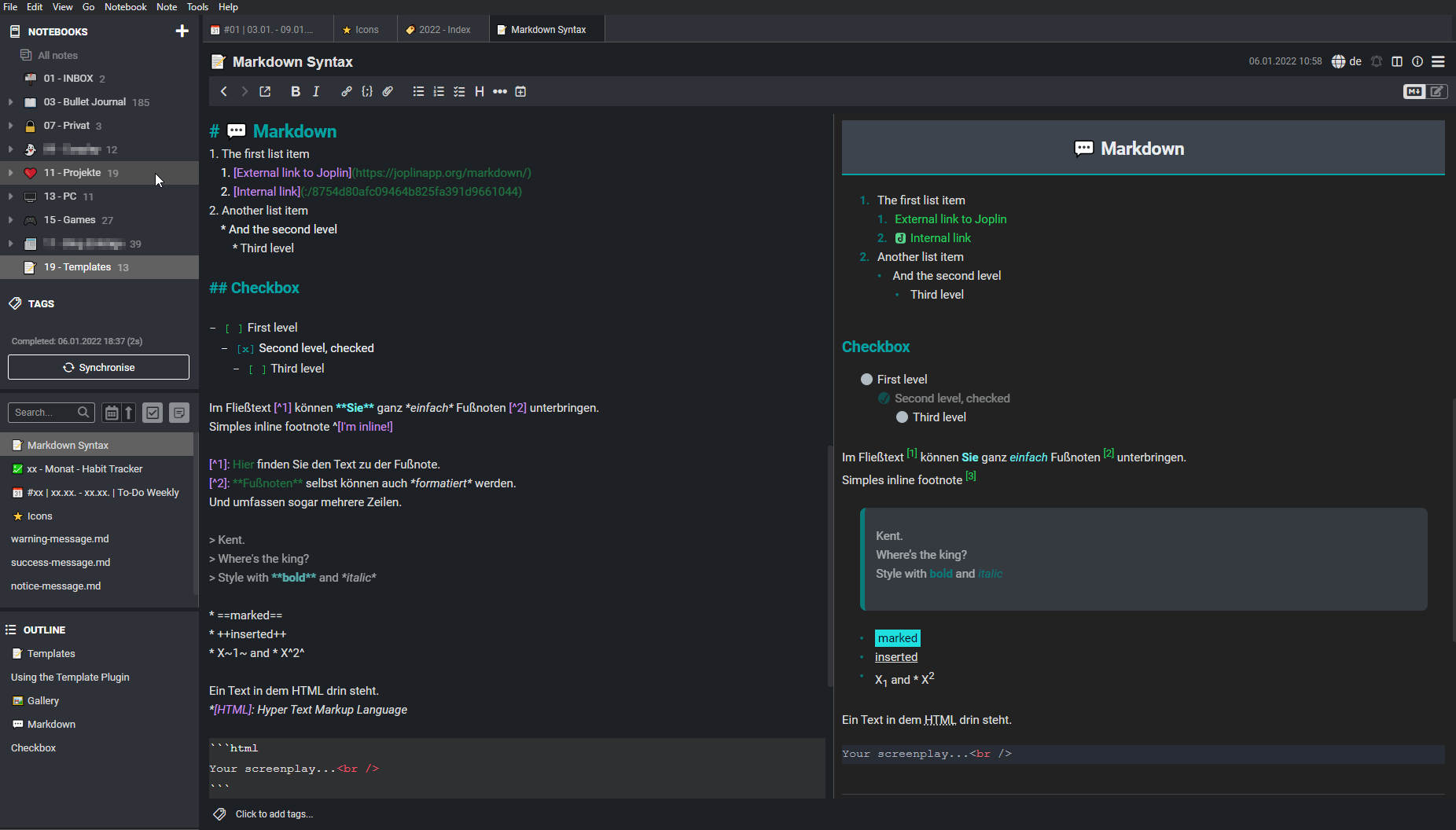
Task: Go back with the left arrow icon
Action: click(x=224, y=92)
